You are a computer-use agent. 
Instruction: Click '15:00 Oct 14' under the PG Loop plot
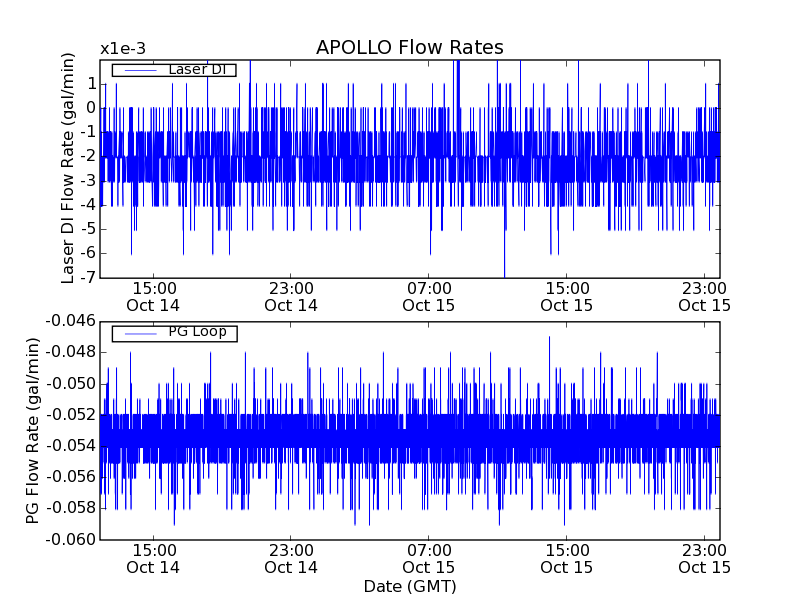tap(153, 559)
